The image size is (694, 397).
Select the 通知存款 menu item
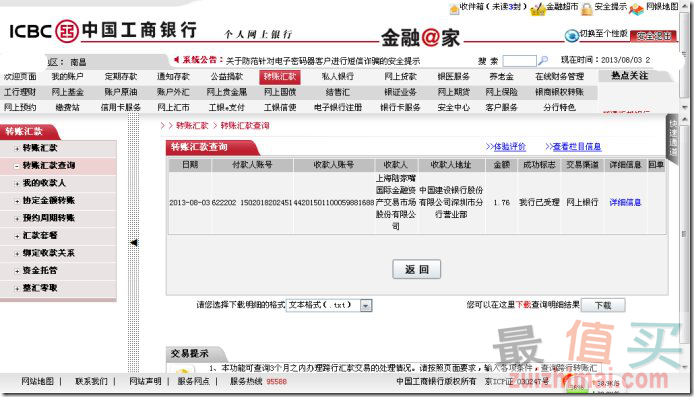coord(173,77)
